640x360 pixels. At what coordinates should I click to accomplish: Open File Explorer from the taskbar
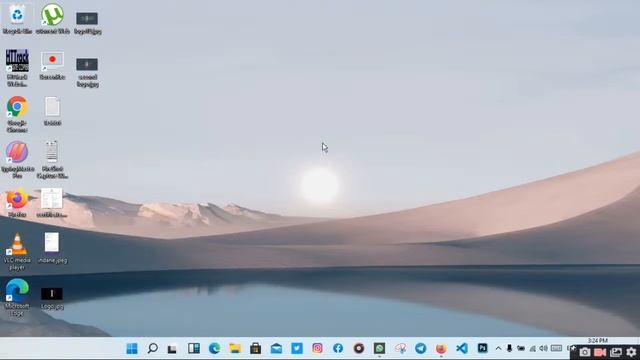[235, 349]
